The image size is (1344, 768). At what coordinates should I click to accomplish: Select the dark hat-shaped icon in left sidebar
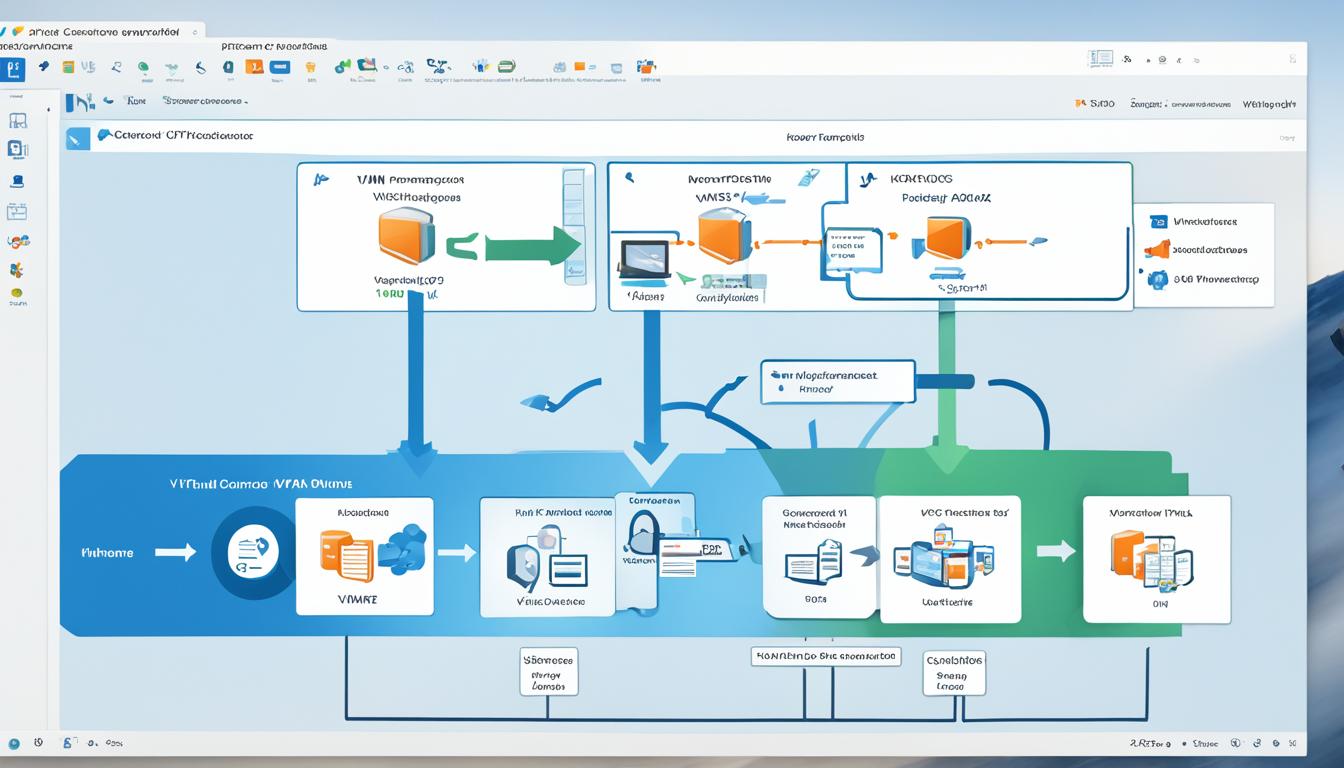tap(17, 182)
